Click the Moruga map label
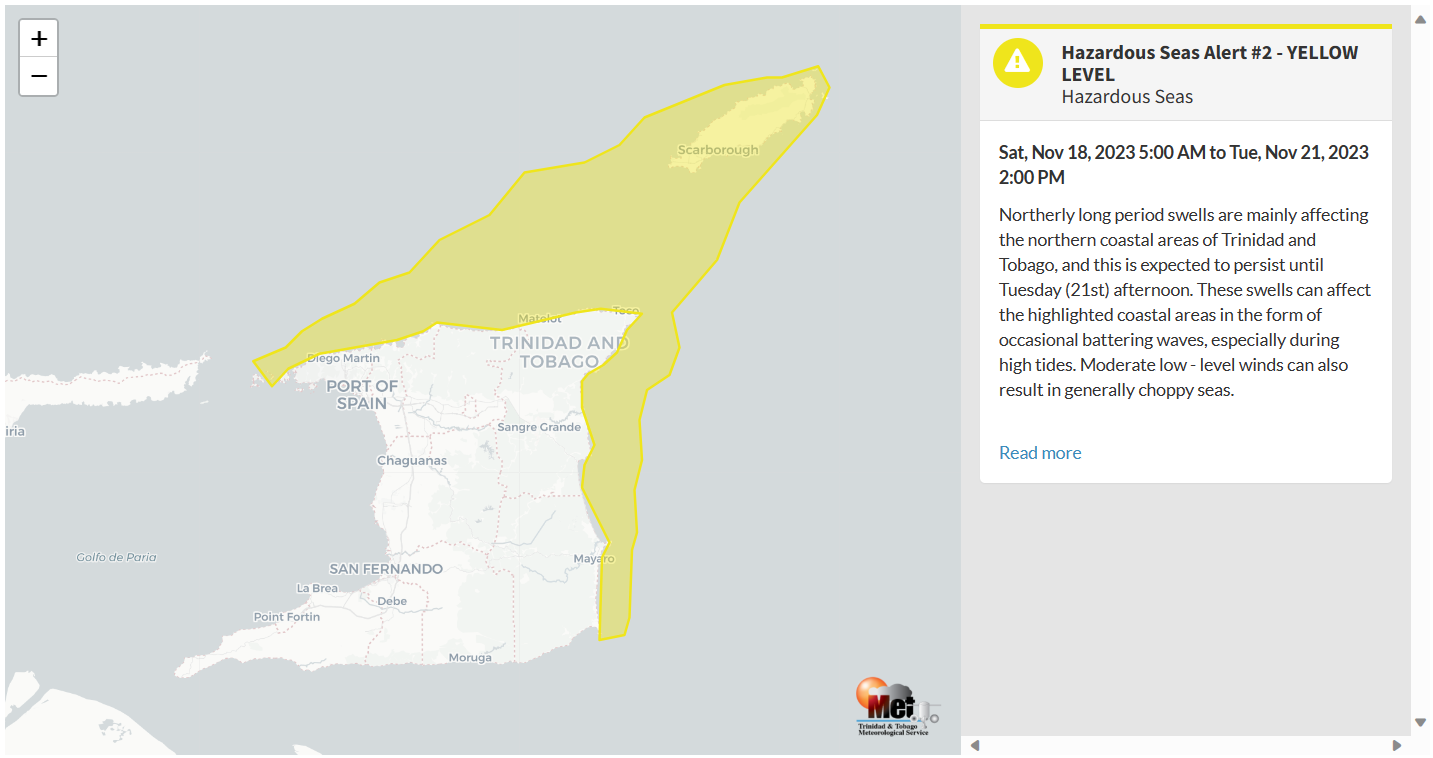The image size is (1433, 758). click(x=470, y=658)
